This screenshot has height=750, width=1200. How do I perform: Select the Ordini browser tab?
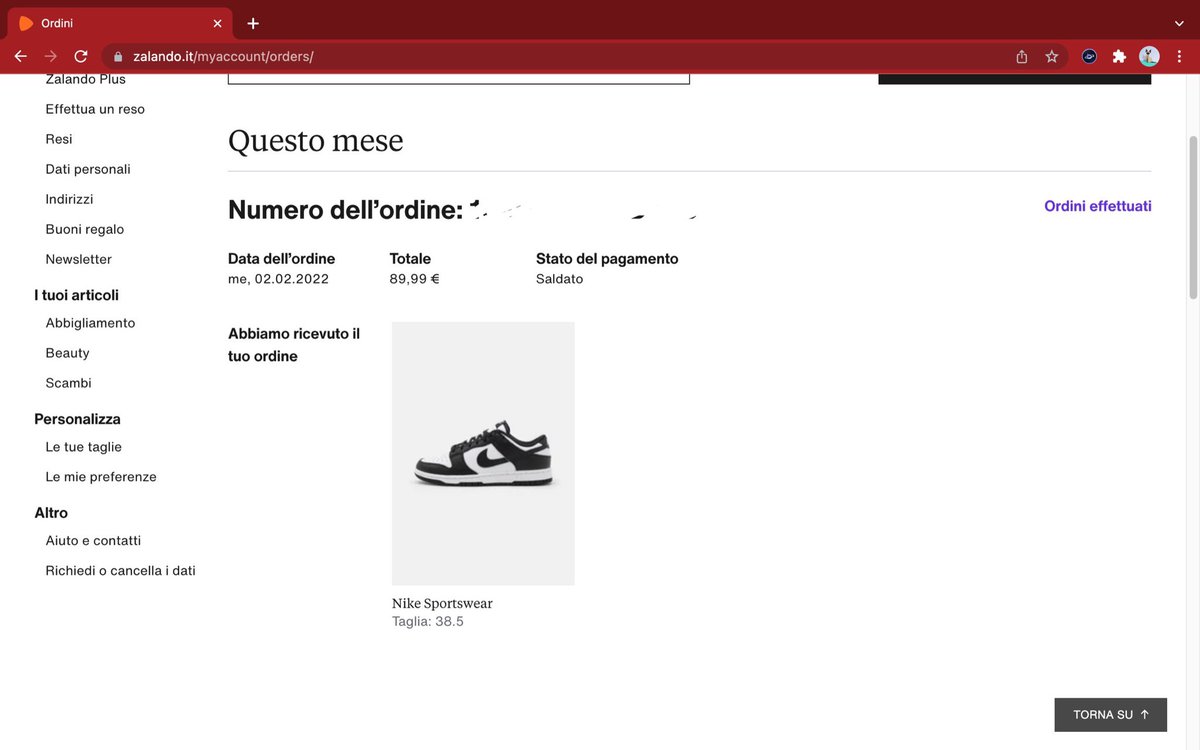120,23
